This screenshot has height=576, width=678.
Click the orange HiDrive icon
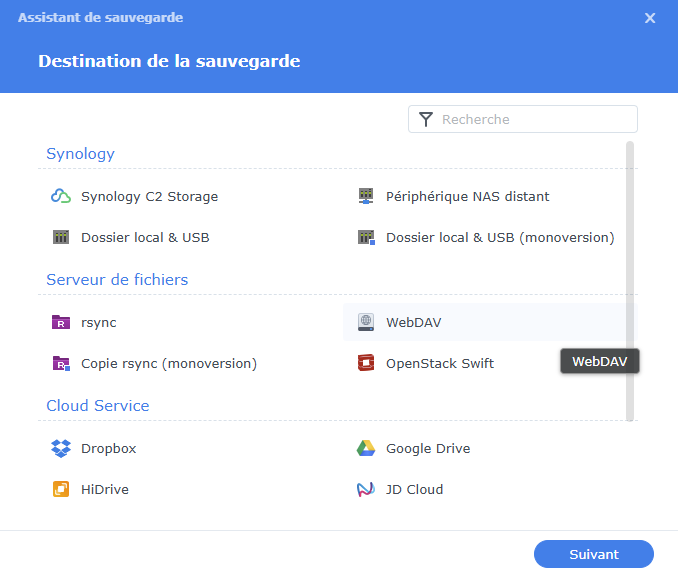click(x=61, y=490)
